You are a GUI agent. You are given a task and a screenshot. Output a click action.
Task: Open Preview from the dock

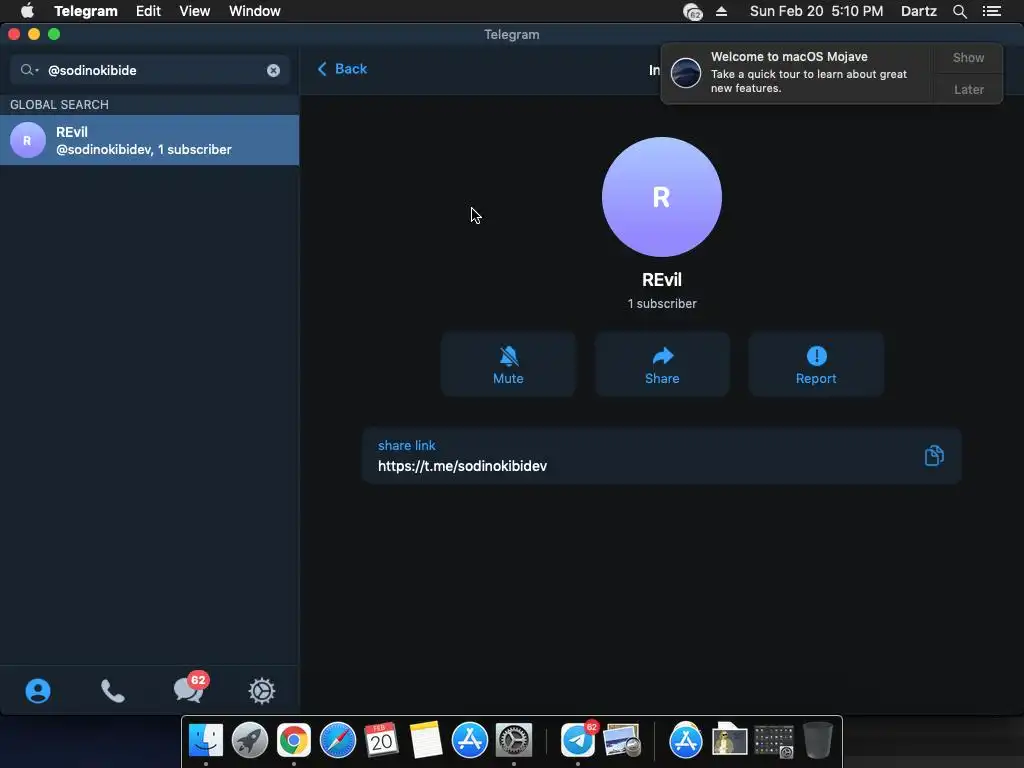(x=622, y=740)
